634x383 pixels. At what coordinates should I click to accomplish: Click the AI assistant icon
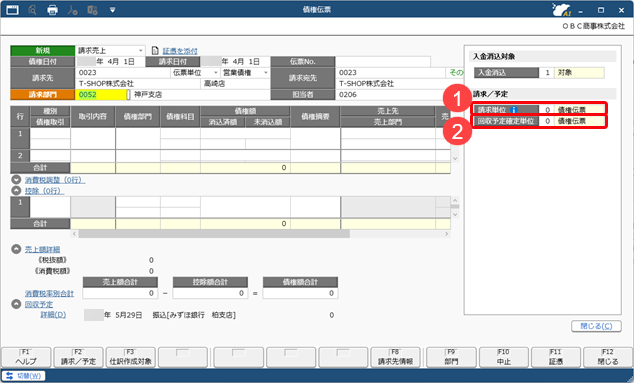[561, 10]
